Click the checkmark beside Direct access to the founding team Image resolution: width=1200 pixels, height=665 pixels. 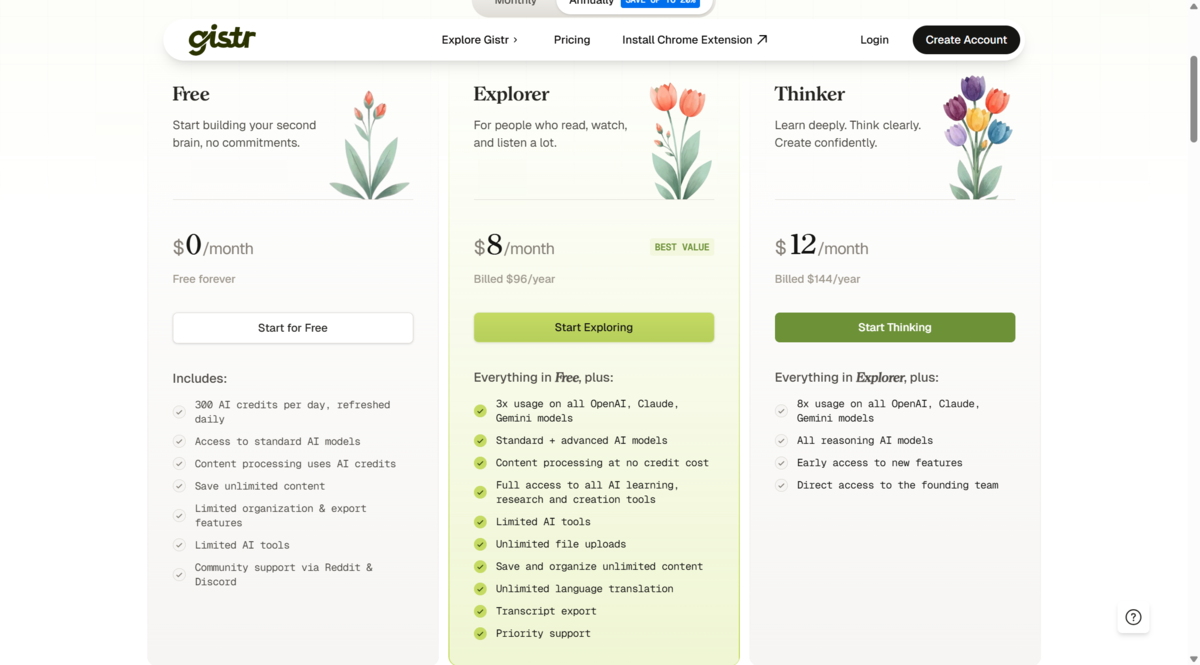[x=781, y=485]
